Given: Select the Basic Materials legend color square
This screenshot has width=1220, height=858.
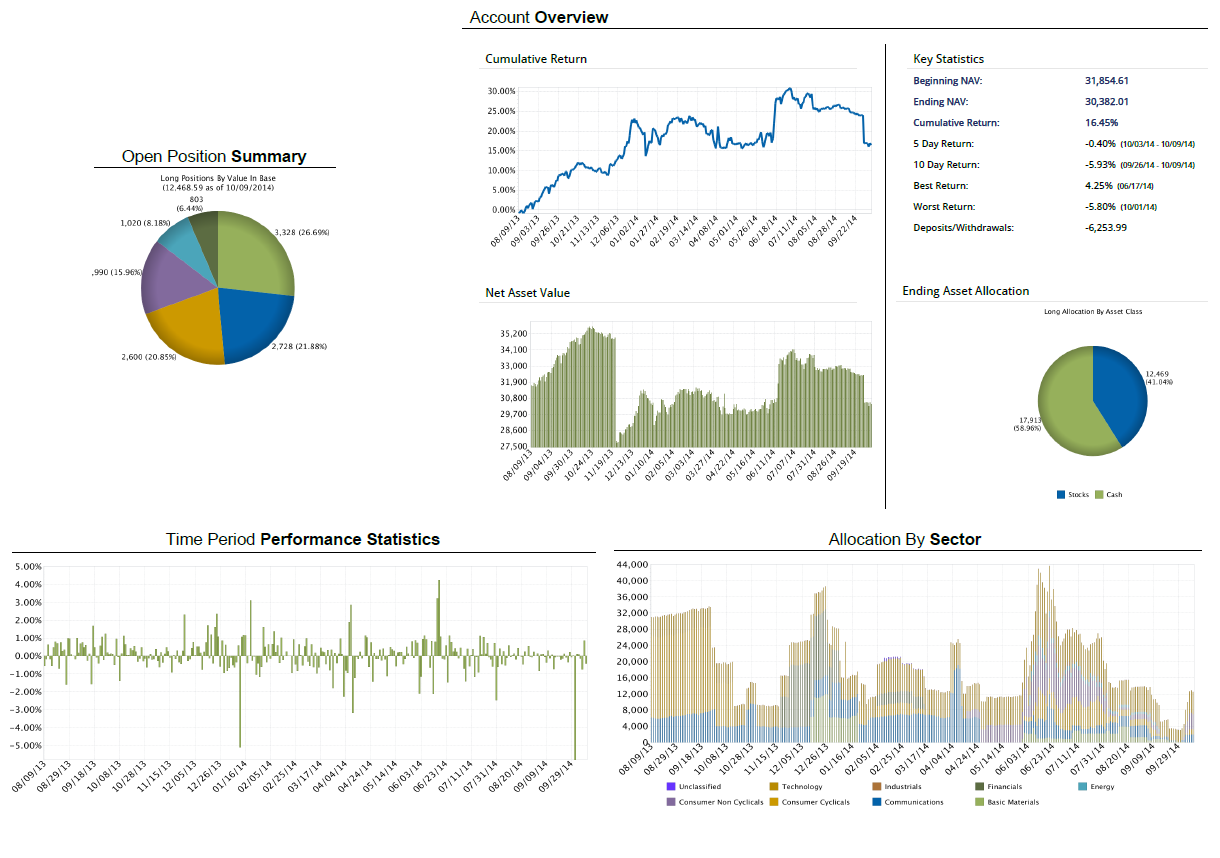Looking at the screenshot, I should 978,801.
